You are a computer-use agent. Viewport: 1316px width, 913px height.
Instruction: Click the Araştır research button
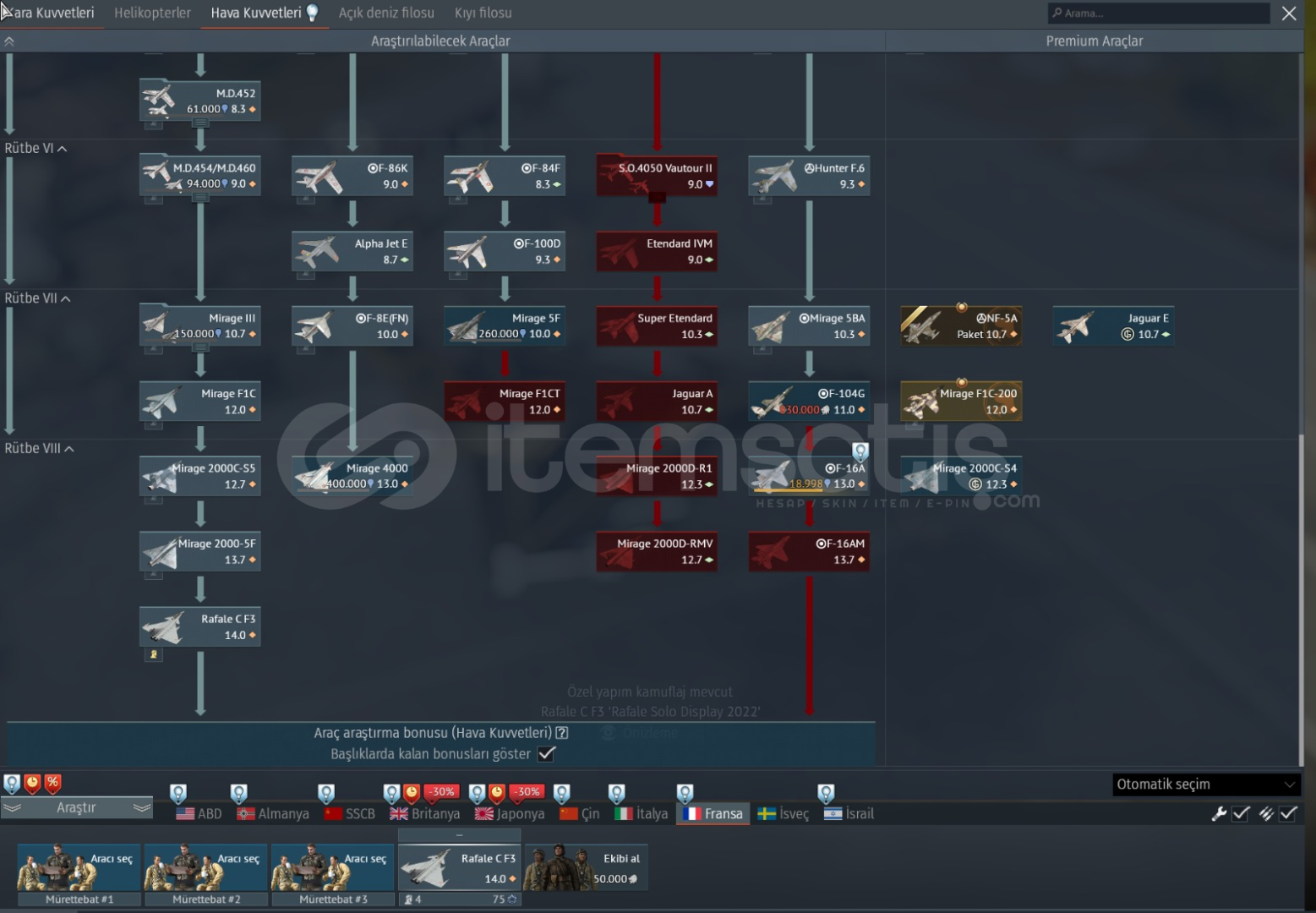76,808
